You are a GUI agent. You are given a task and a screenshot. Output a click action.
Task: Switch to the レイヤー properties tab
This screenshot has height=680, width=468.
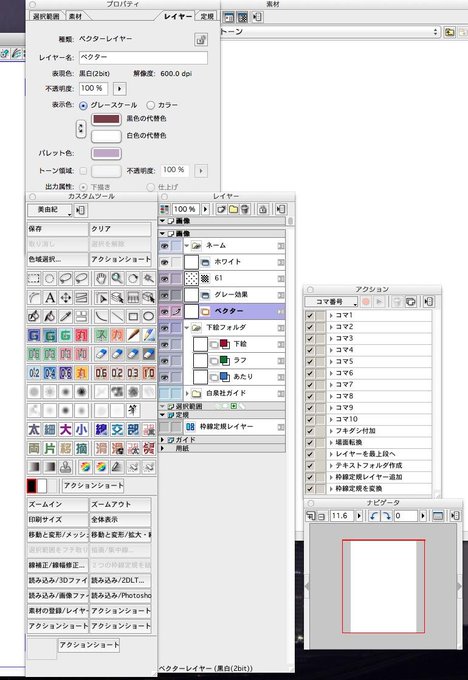pos(178,16)
